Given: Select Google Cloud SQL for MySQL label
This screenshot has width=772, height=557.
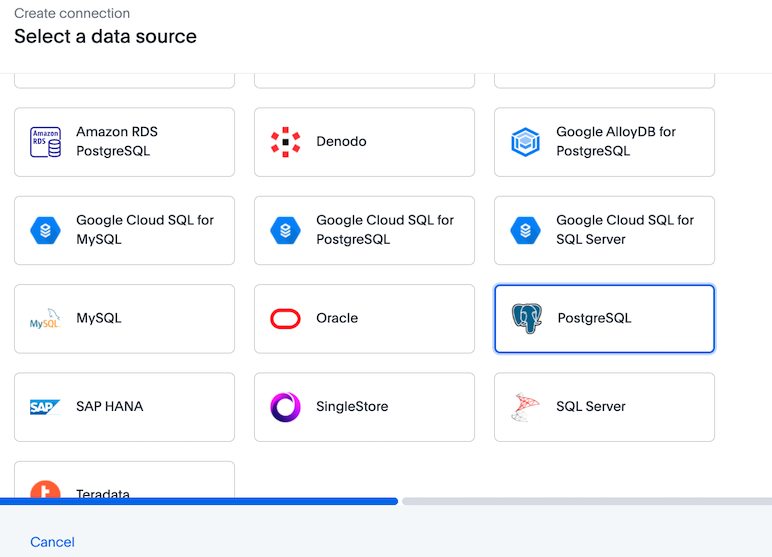Looking at the screenshot, I should pos(145,229).
